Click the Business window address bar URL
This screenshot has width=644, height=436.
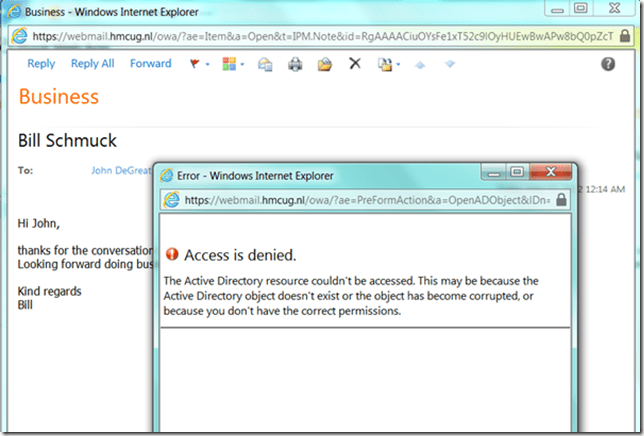point(320,35)
